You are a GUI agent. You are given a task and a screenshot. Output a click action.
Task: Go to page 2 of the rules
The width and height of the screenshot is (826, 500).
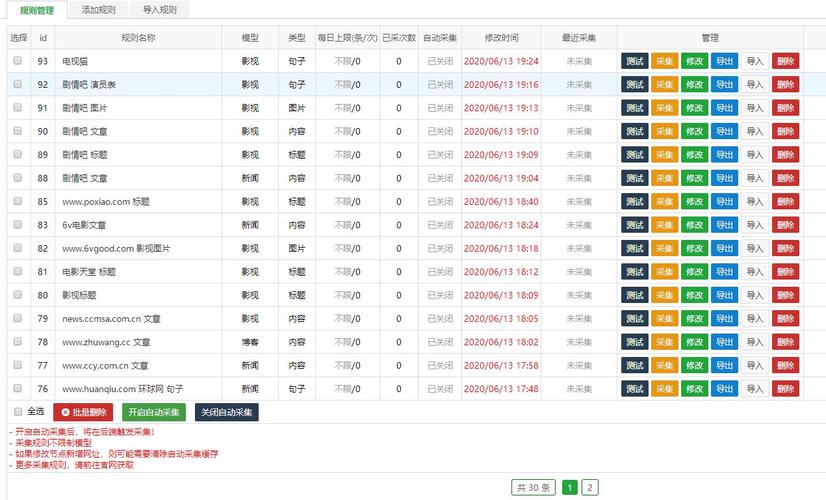[x=589, y=487]
